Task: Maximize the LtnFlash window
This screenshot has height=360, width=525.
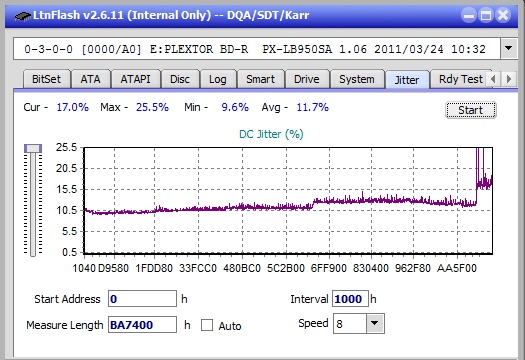Action: click(x=486, y=15)
